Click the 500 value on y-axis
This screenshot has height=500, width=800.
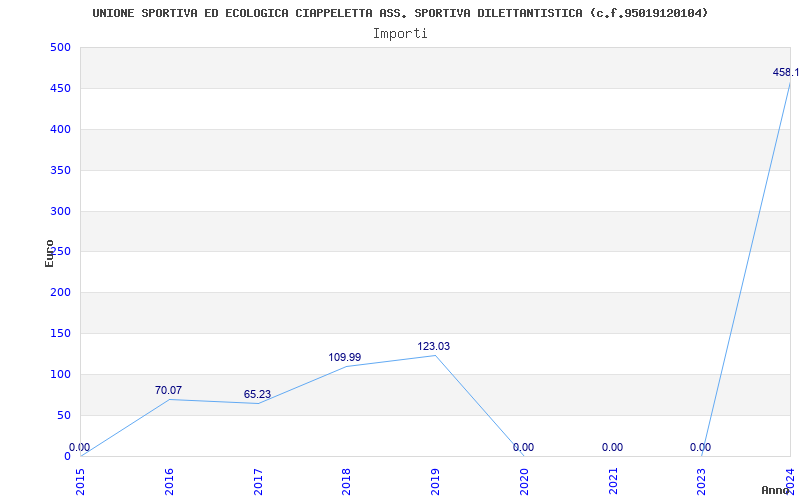pyautogui.click(x=60, y=47)
